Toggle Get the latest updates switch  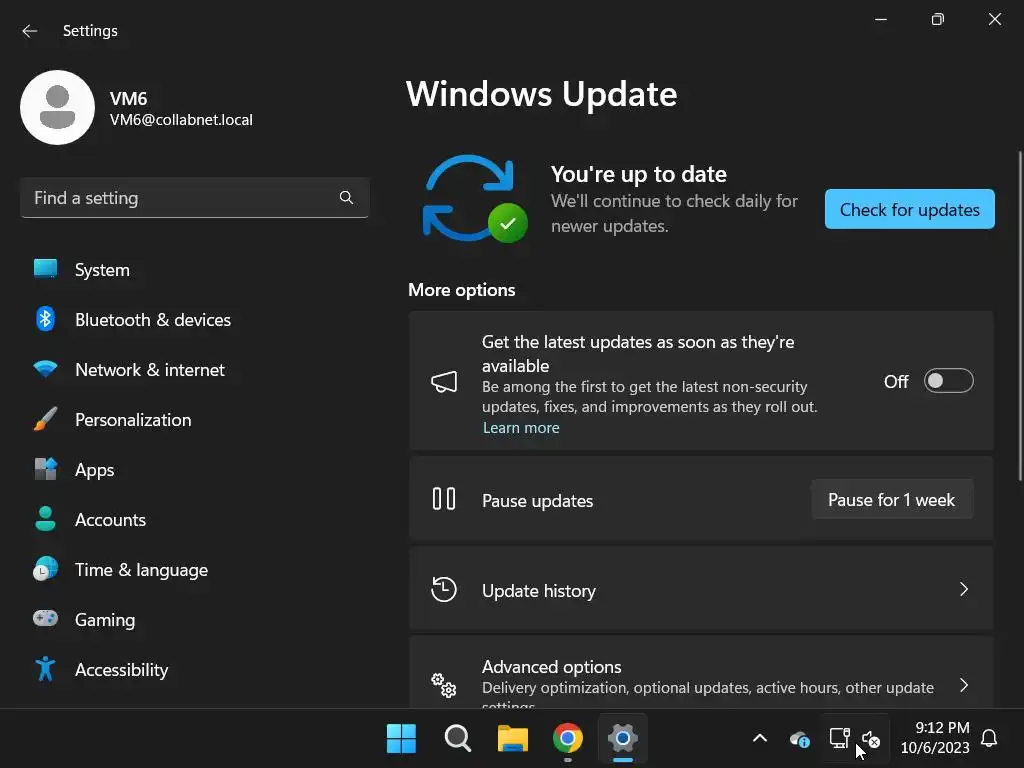pos(948,381)
